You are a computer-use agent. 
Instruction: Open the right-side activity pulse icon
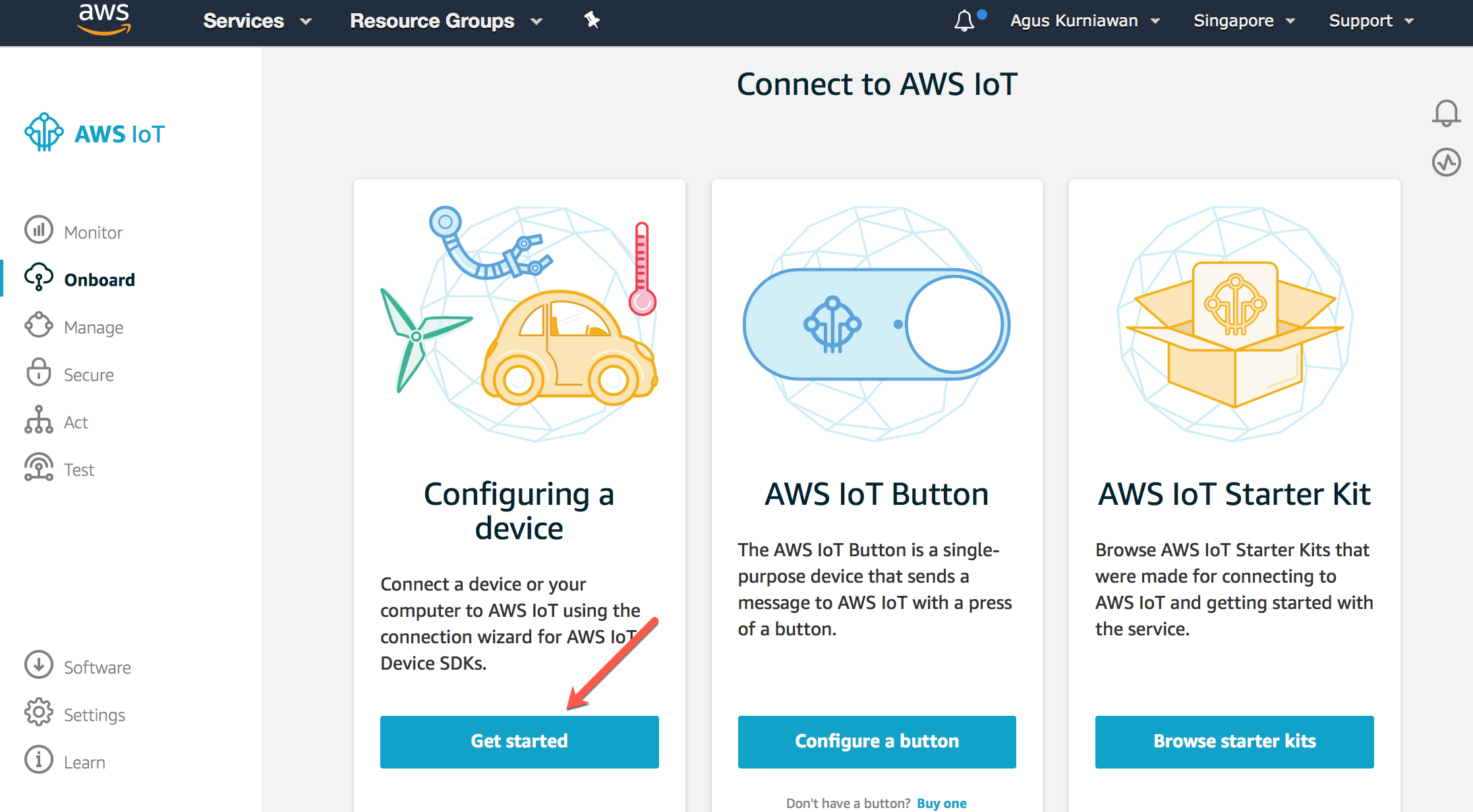(1447, 162)
